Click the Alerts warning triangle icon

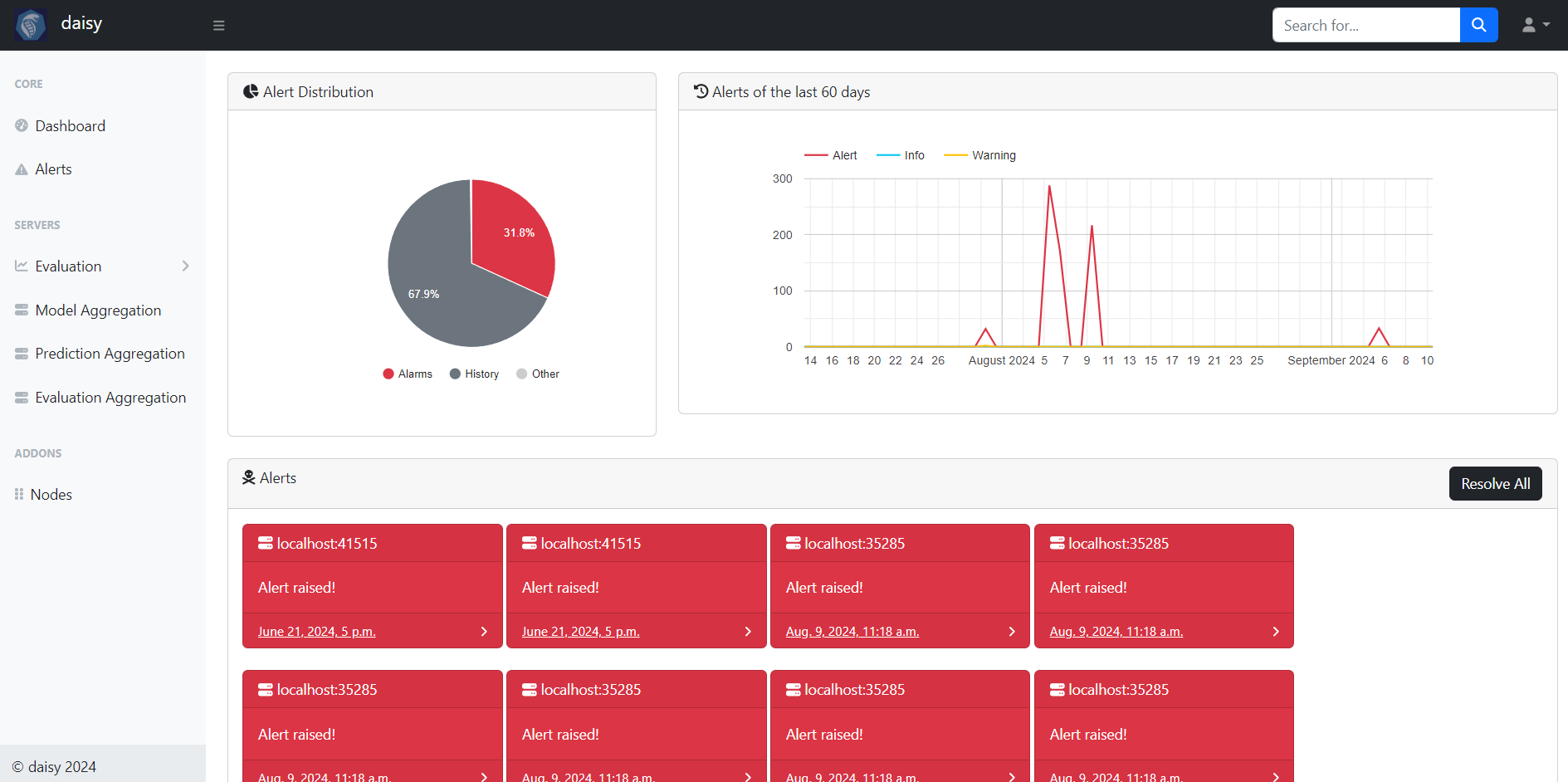coord(22,169)
